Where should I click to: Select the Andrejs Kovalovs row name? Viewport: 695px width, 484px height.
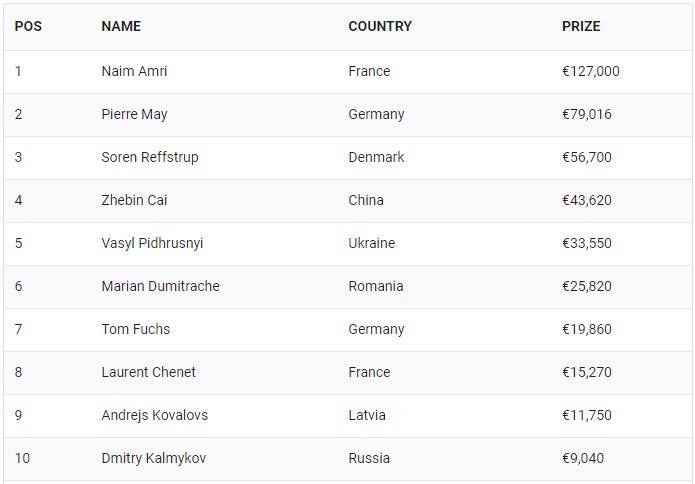[x=154, y=415]
